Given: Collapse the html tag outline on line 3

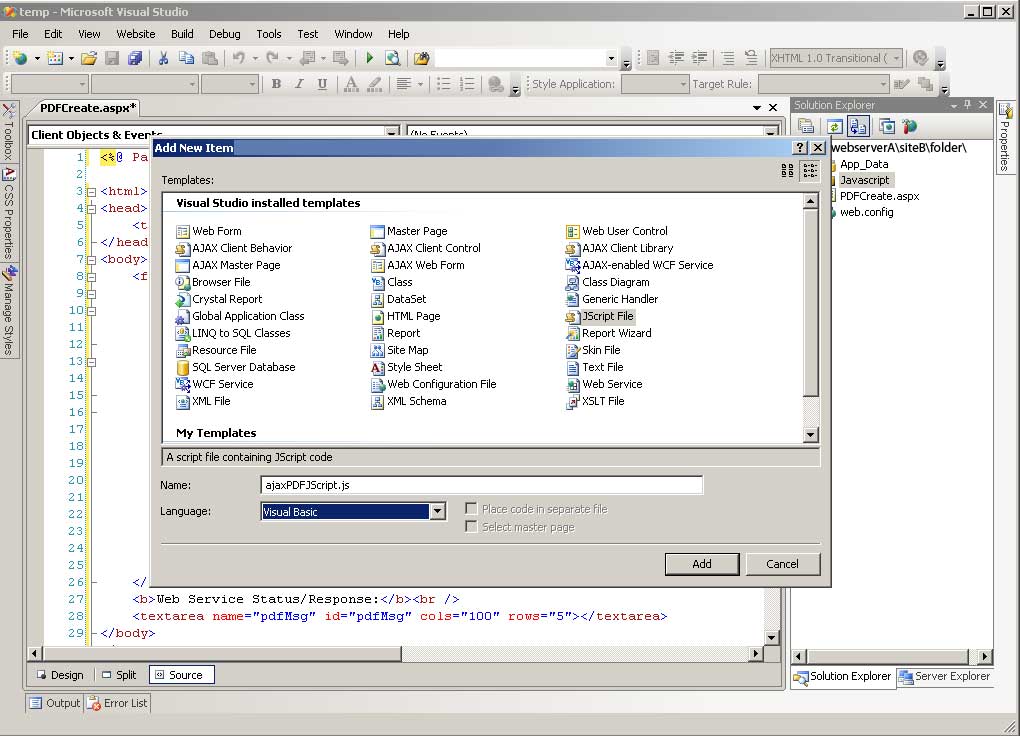Looking at the screenshot, I should coord(92,192).
